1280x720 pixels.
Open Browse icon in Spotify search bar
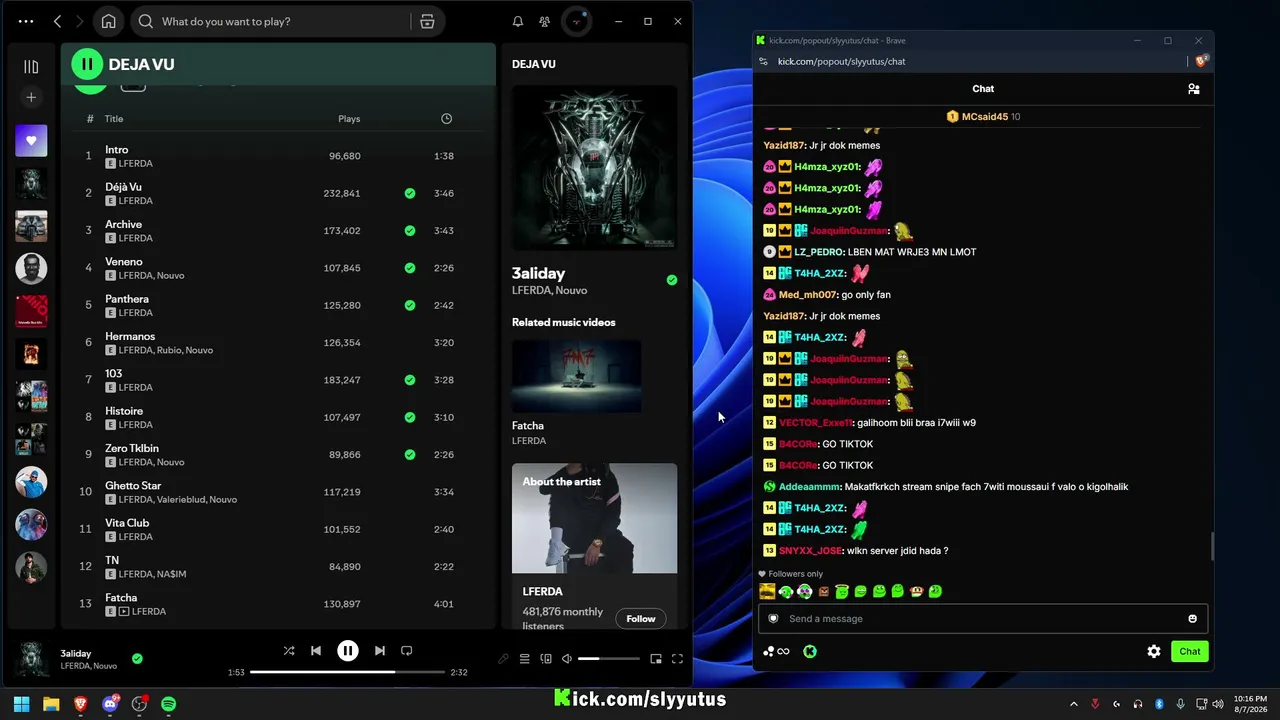click(427, 21)
